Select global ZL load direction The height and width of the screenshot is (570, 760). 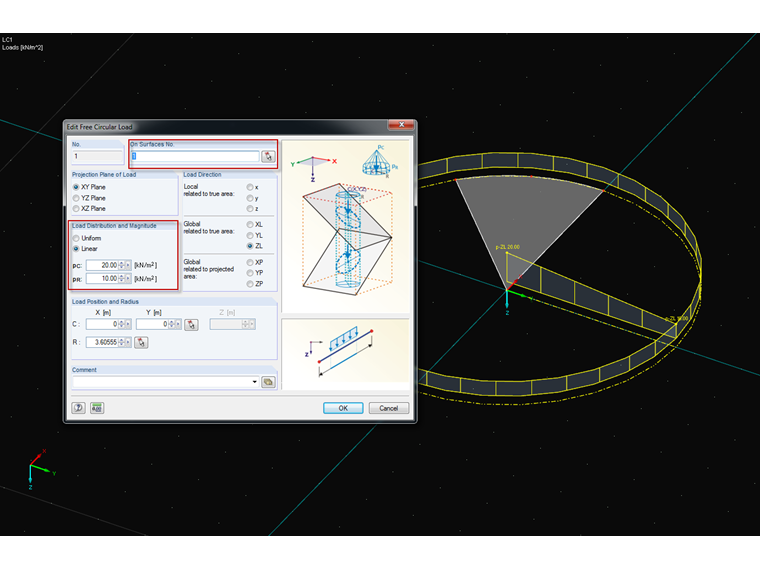250,246
